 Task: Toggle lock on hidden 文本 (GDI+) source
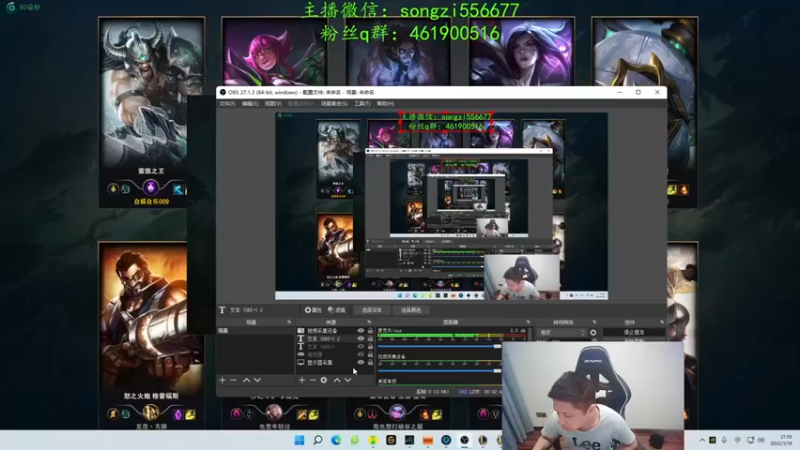click(x=370, y=346)
